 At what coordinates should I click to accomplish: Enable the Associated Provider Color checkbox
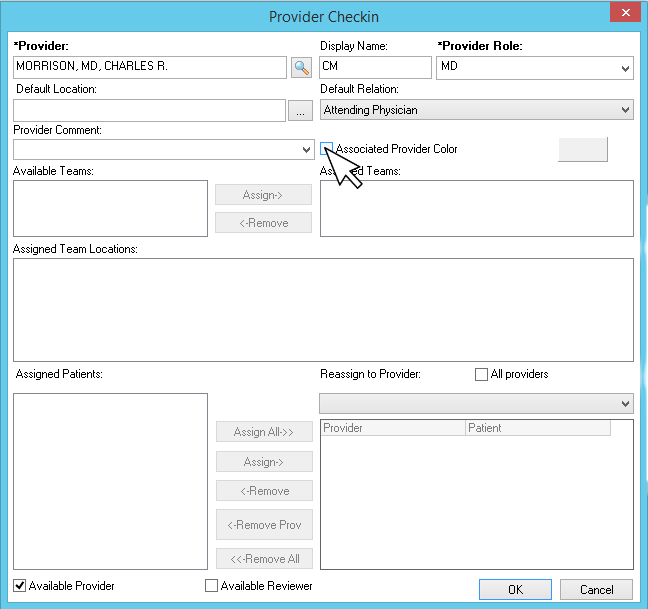[327, 149]
